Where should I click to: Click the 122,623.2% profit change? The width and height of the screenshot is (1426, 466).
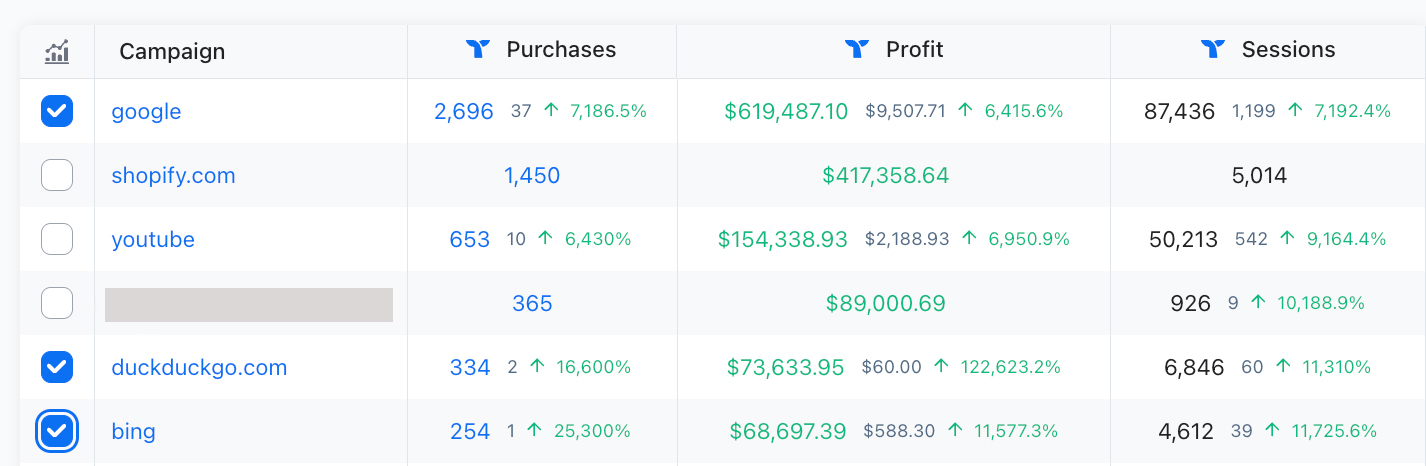pyautogui.click(x=1010, y=367)
